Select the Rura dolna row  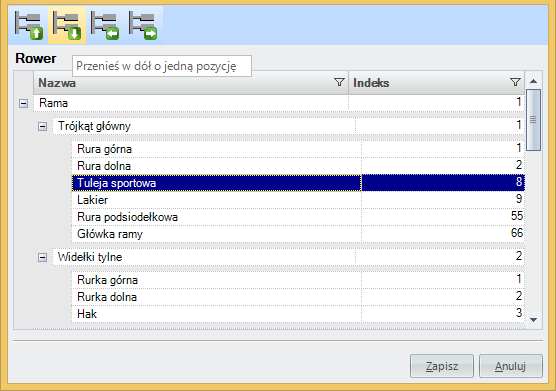click(298, 166)
